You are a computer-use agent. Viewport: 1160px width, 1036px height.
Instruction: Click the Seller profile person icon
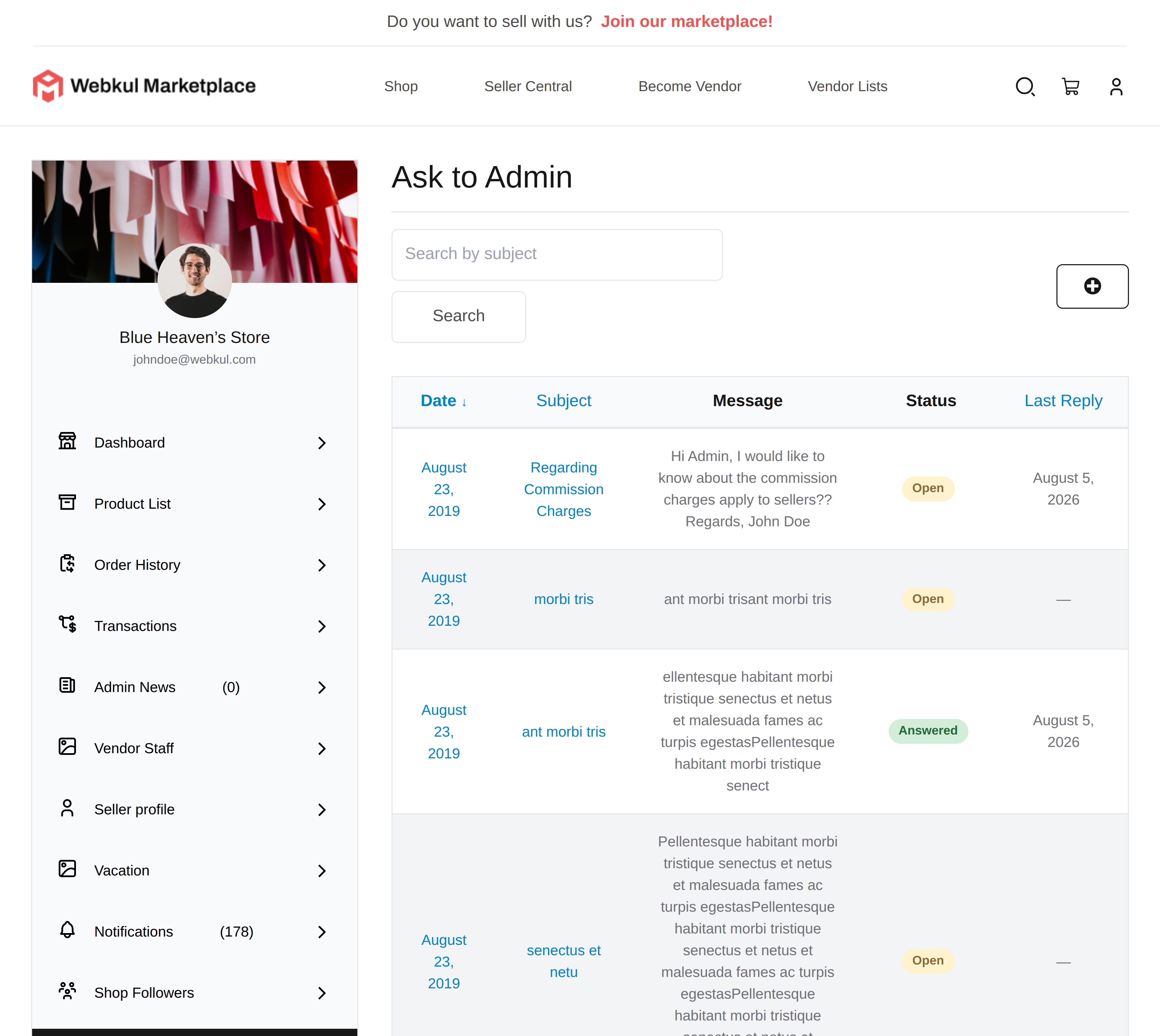[x=67, y=808]
